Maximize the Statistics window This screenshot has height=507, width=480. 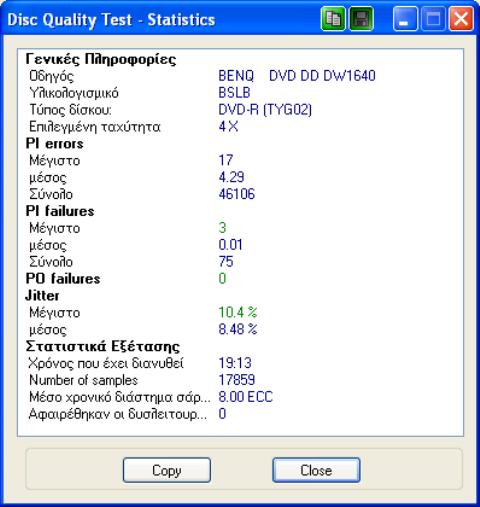433,19
